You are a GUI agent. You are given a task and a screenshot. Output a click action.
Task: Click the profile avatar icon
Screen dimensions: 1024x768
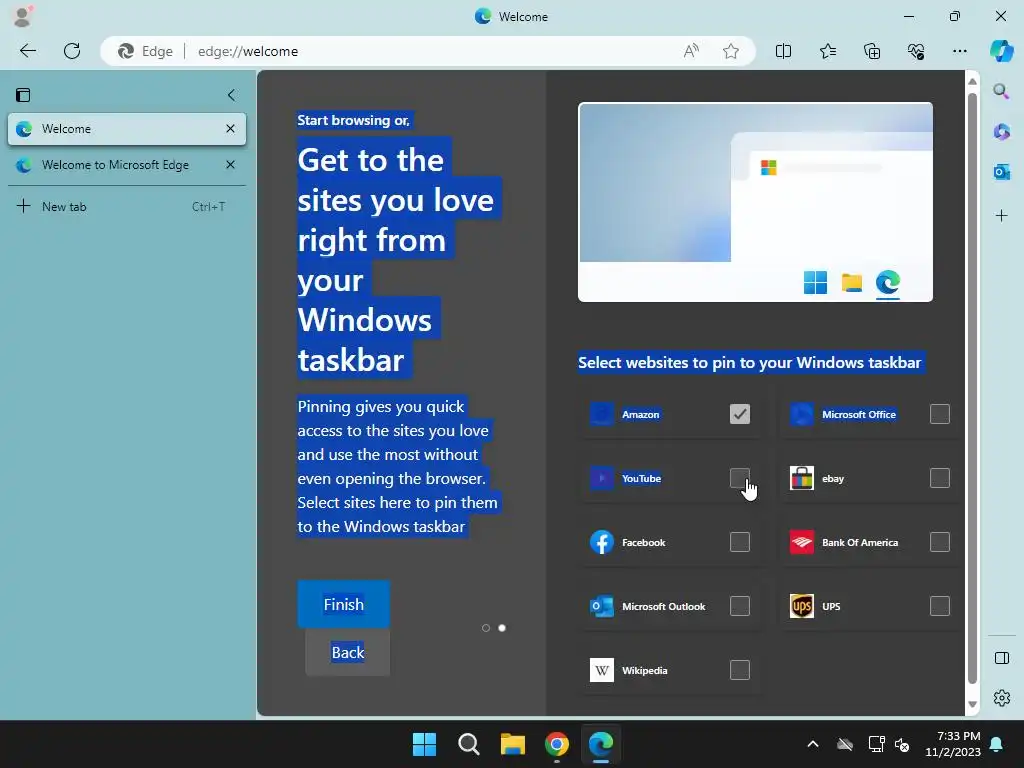(x=22, y=16)
